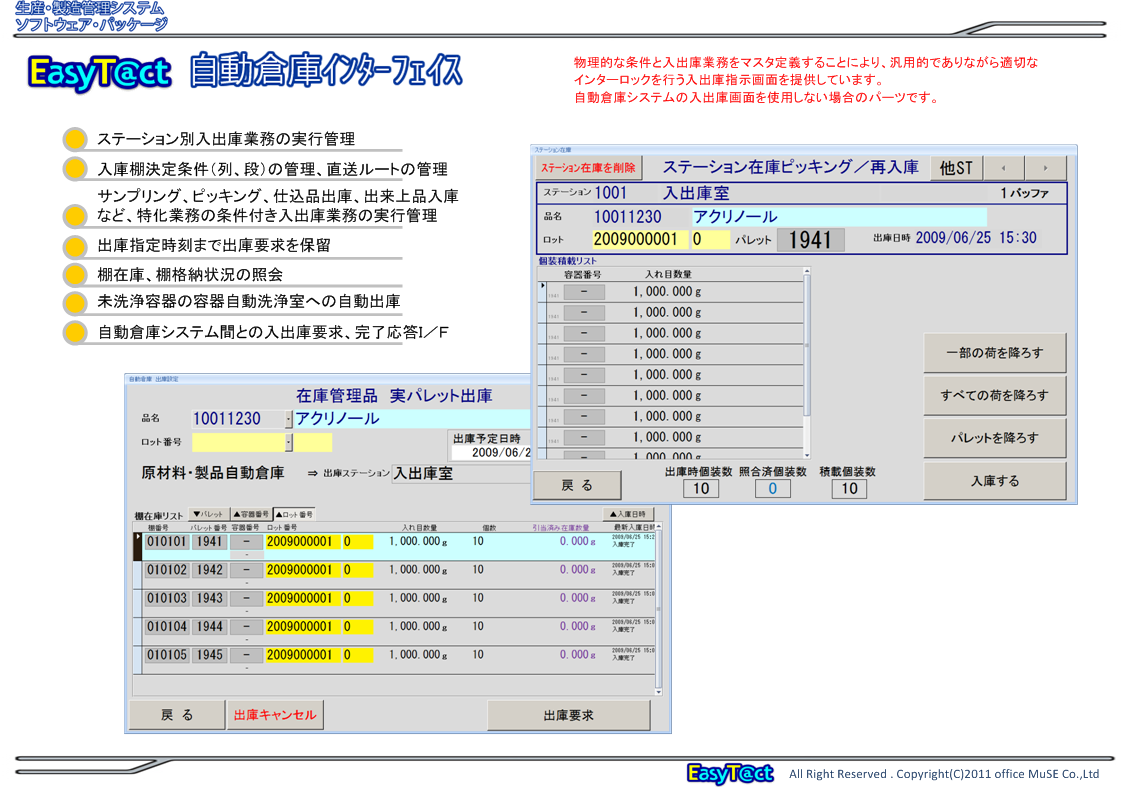Open the ロット番号 dropdown arrow

coord(289,442)
